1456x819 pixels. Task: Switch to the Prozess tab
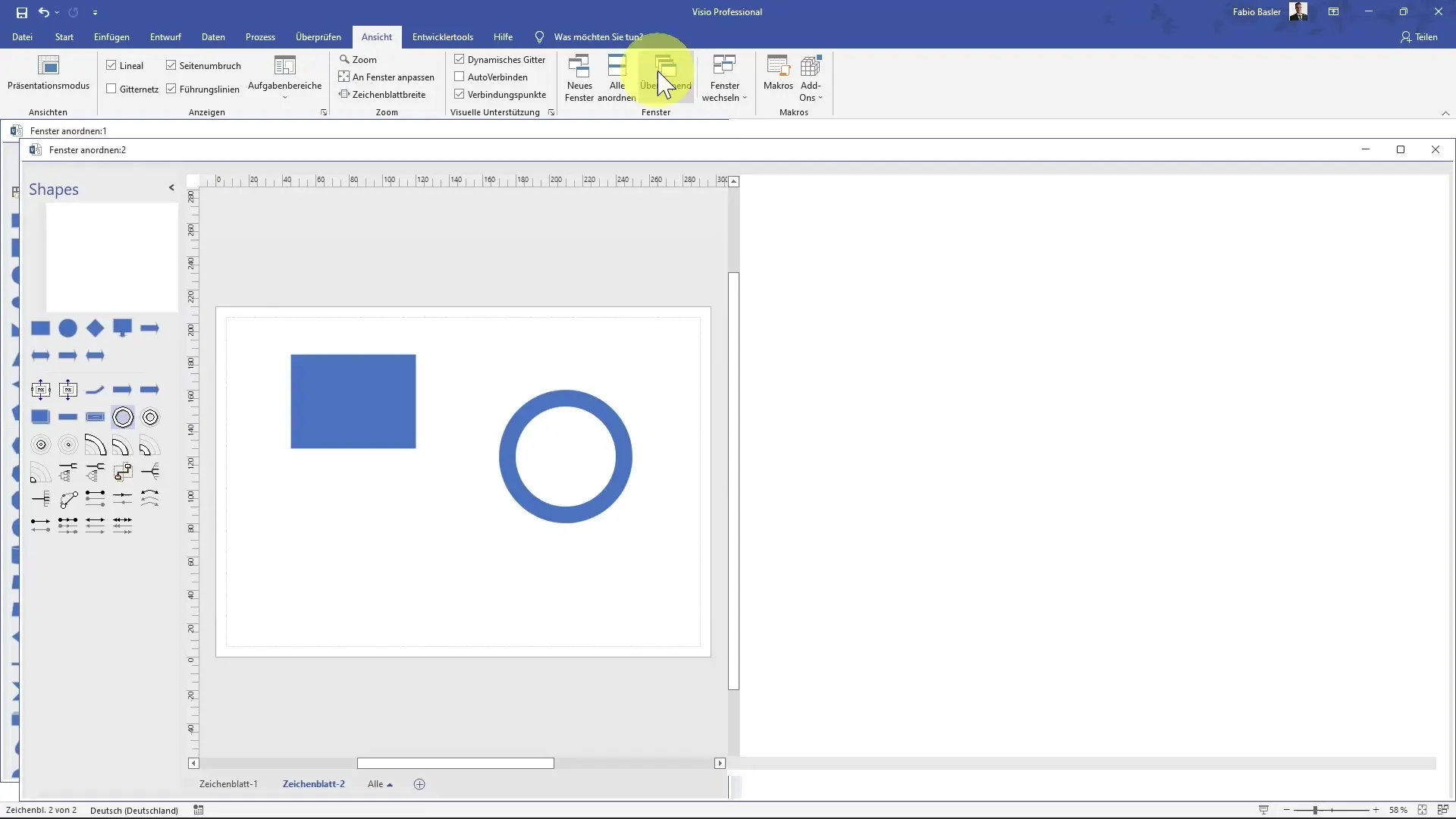(x=260, y=36)
